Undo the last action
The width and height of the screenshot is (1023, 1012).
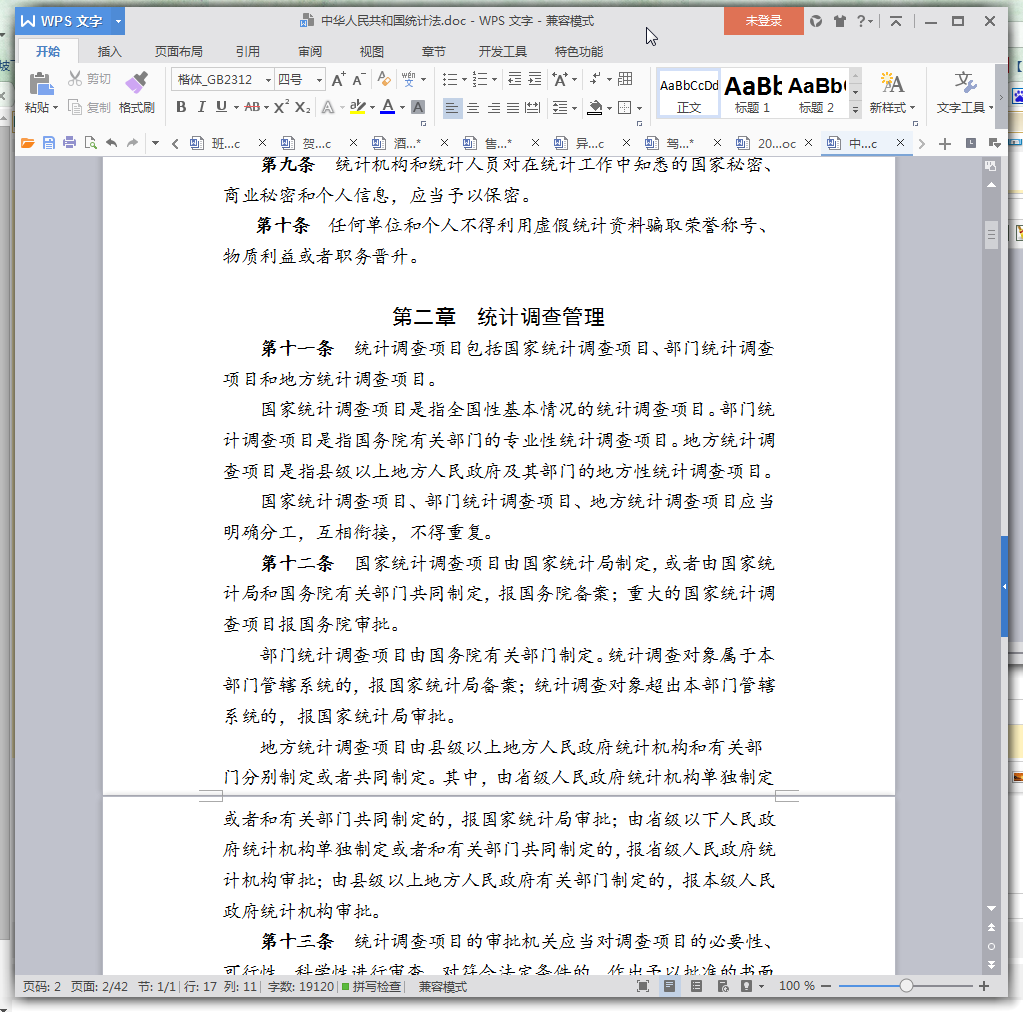point(112,143)
